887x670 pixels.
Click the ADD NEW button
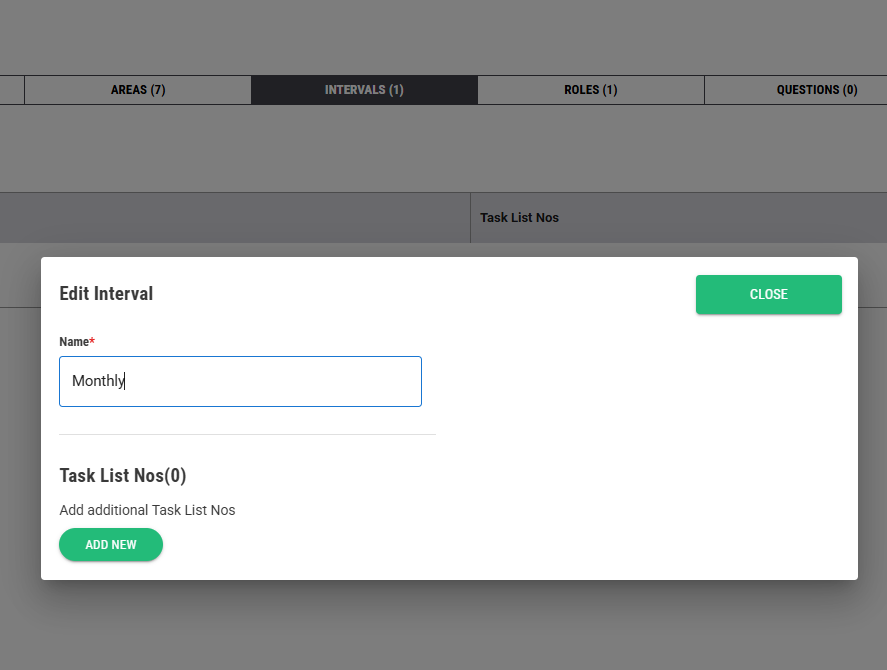(111, 545)
